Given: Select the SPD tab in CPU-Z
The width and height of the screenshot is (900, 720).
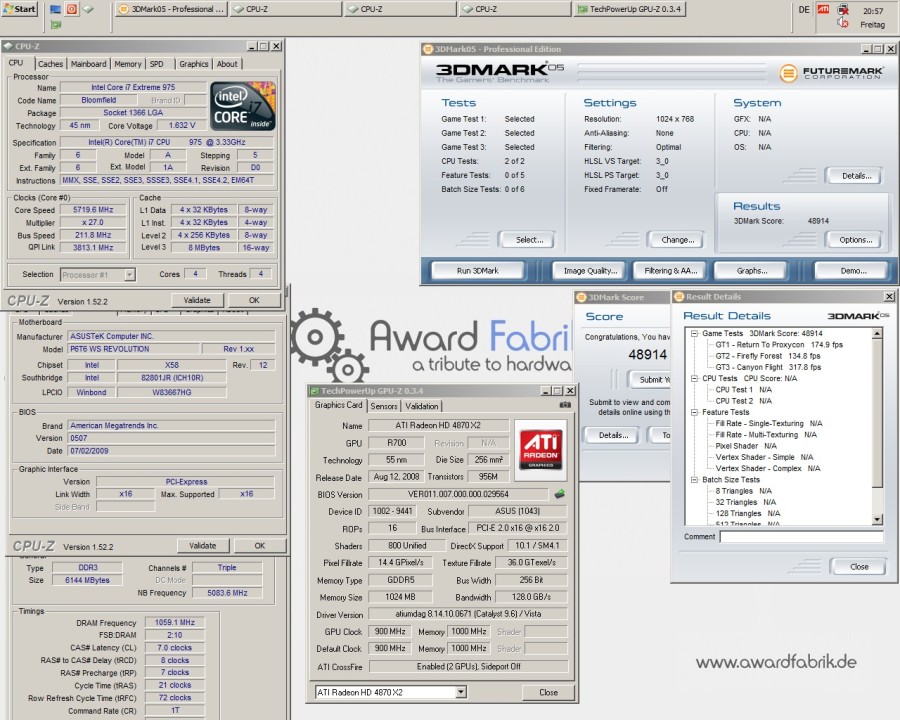Looking at the screenshot, I should pos(157,64).
